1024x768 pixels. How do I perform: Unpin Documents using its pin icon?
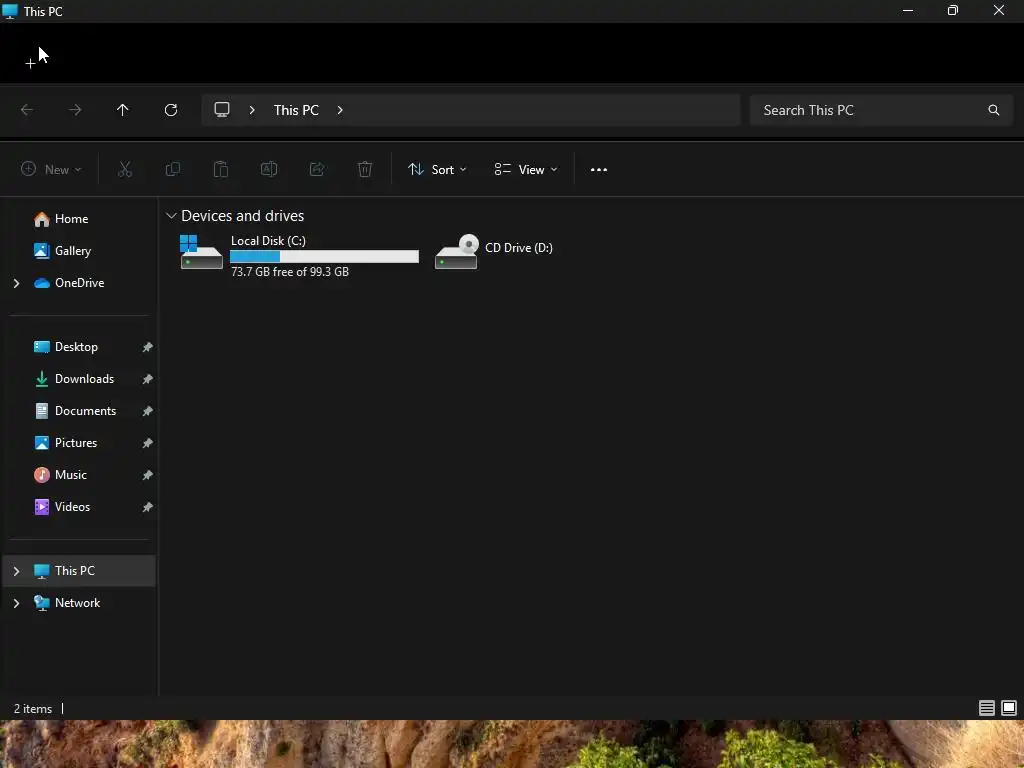click(148, 411)
